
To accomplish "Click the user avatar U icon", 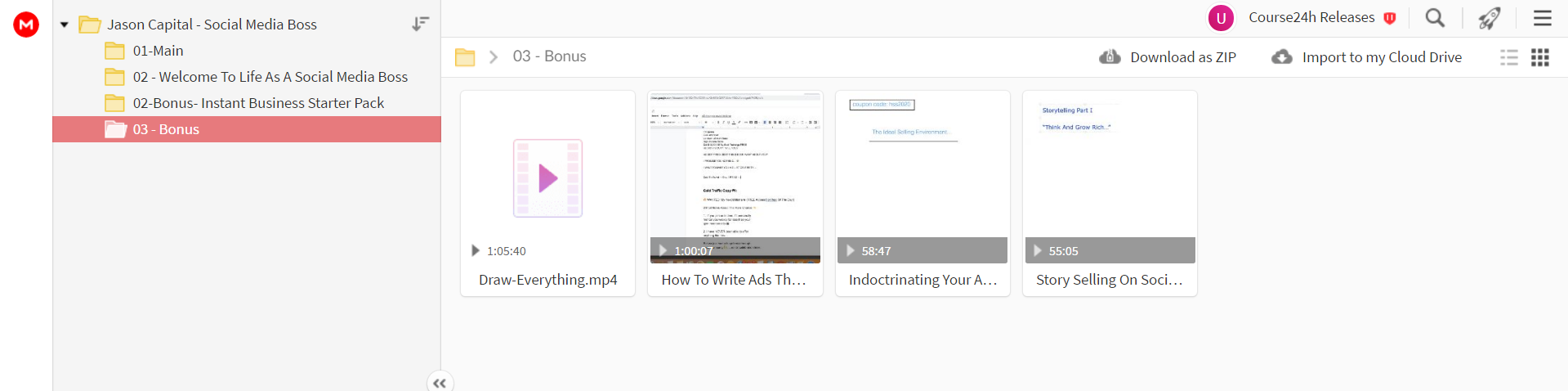I will (x=1221, y=18).
